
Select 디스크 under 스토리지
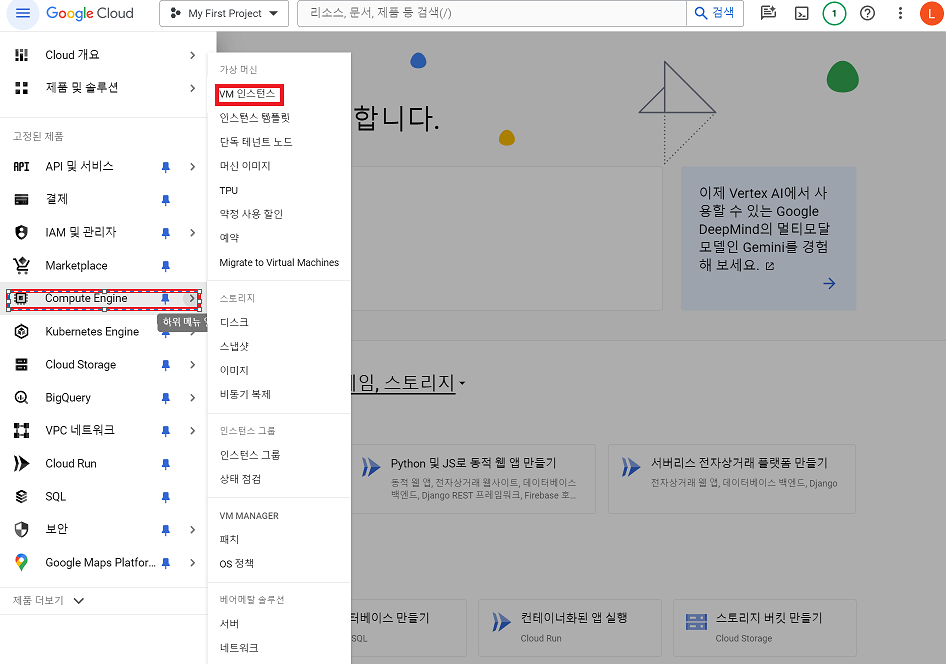[234, 323]
